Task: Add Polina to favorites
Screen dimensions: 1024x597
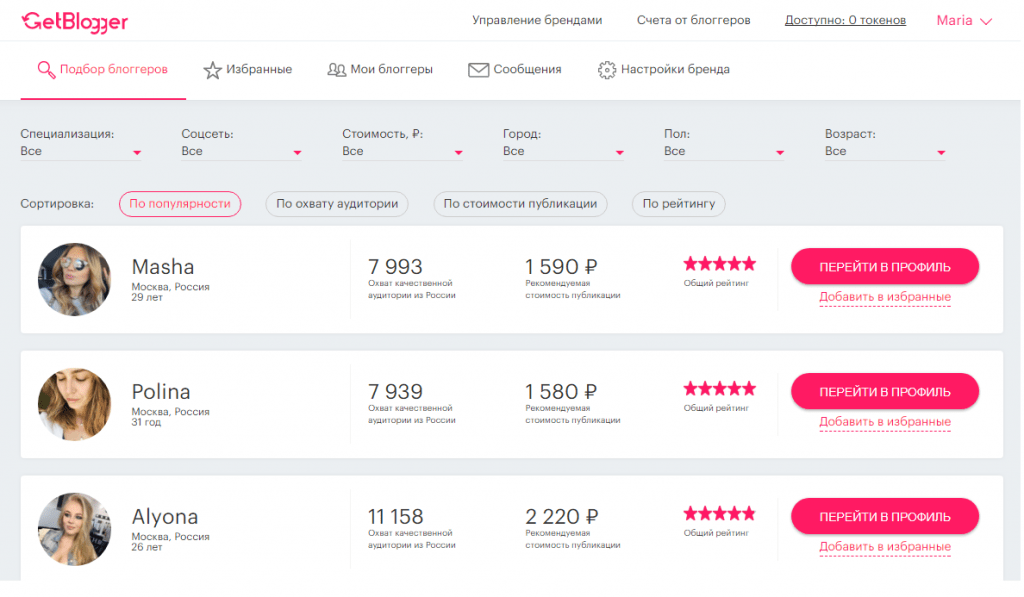Action: click(884, 422)
